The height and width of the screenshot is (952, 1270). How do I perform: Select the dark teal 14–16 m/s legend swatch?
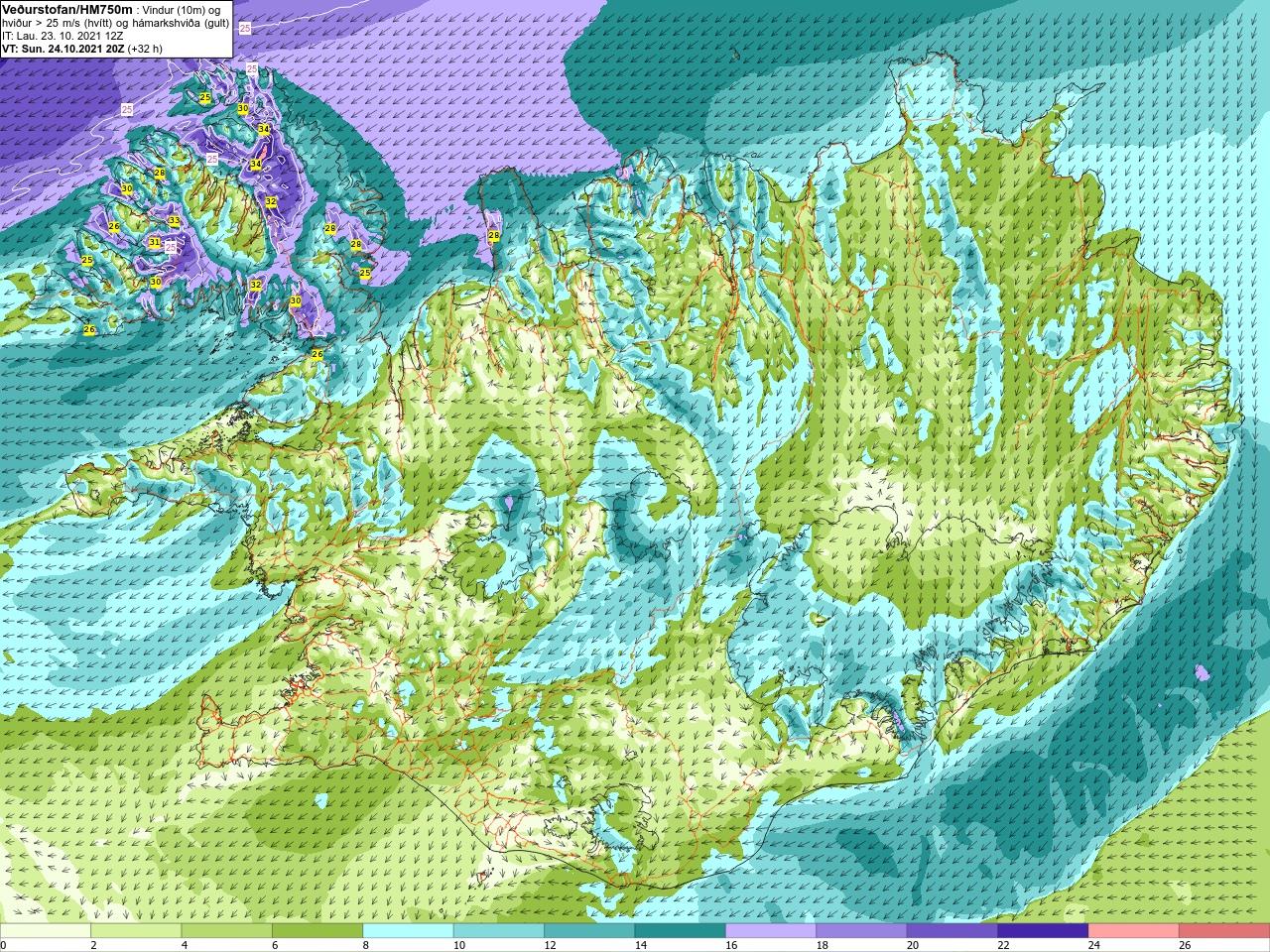(681, 932)
